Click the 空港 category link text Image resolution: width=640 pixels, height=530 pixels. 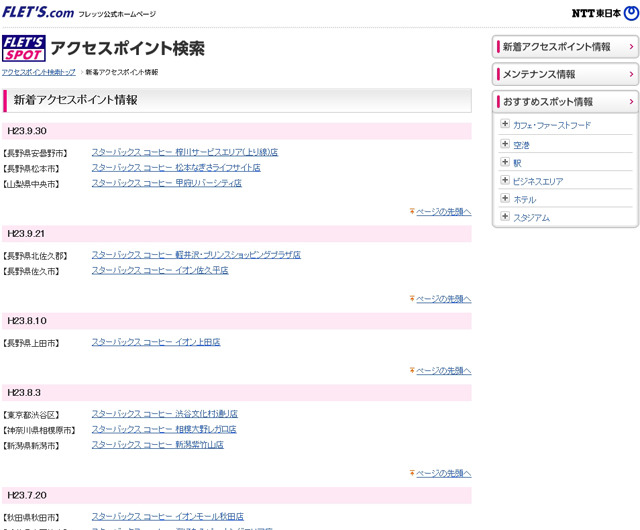(521, 145)
